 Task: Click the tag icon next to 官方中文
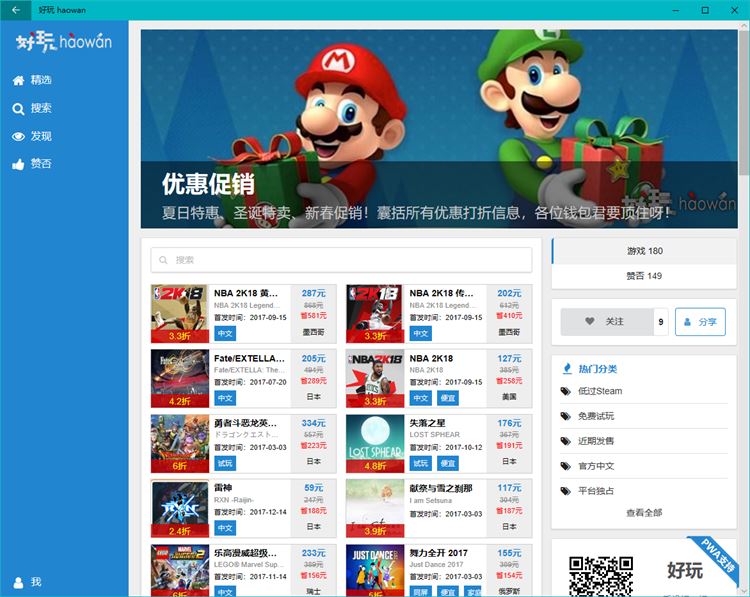click(x=566, y=466)
